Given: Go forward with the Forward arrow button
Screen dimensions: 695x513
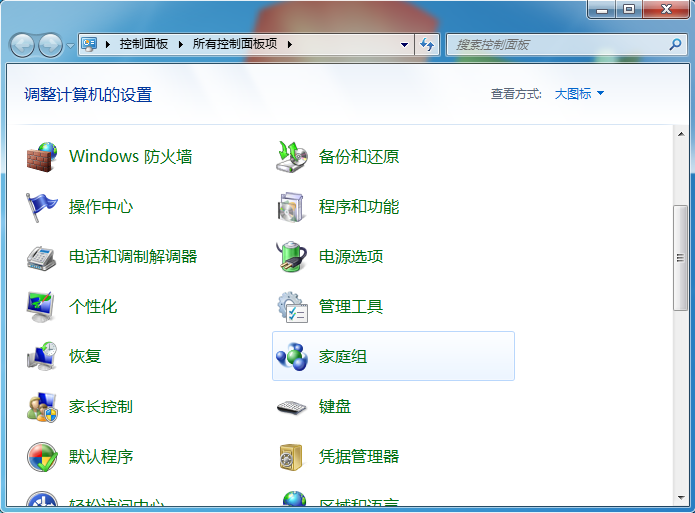Looking at the screenshot, I should tap(50, 45).
